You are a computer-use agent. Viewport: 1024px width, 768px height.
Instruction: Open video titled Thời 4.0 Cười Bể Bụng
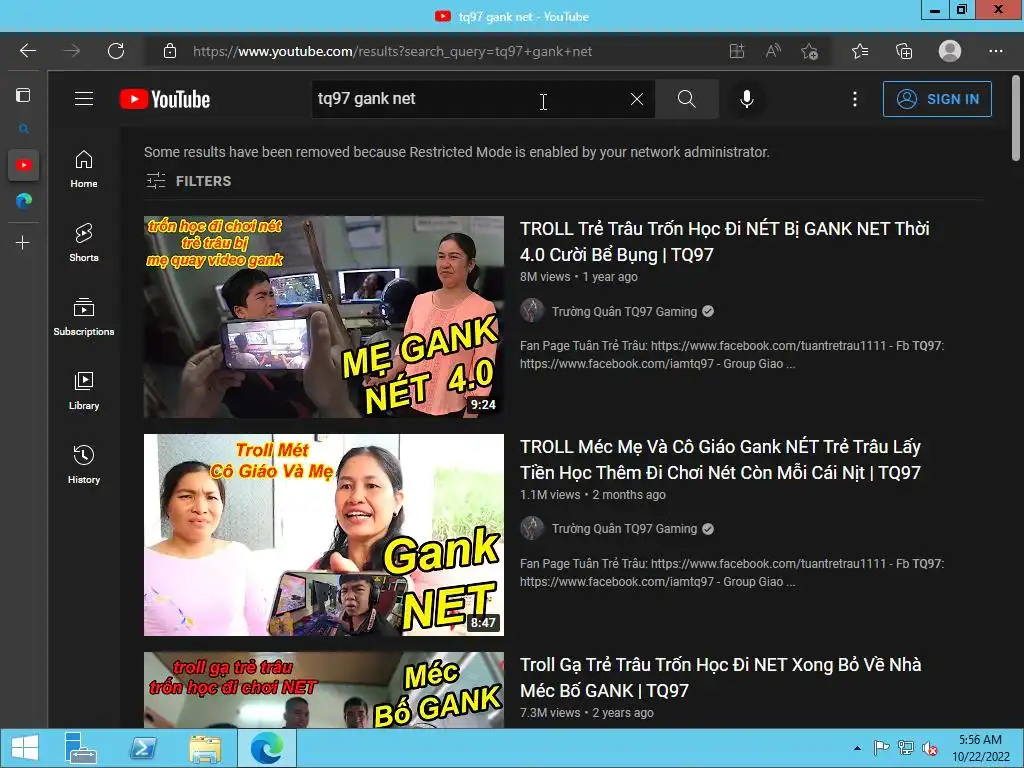click(724, 242)
